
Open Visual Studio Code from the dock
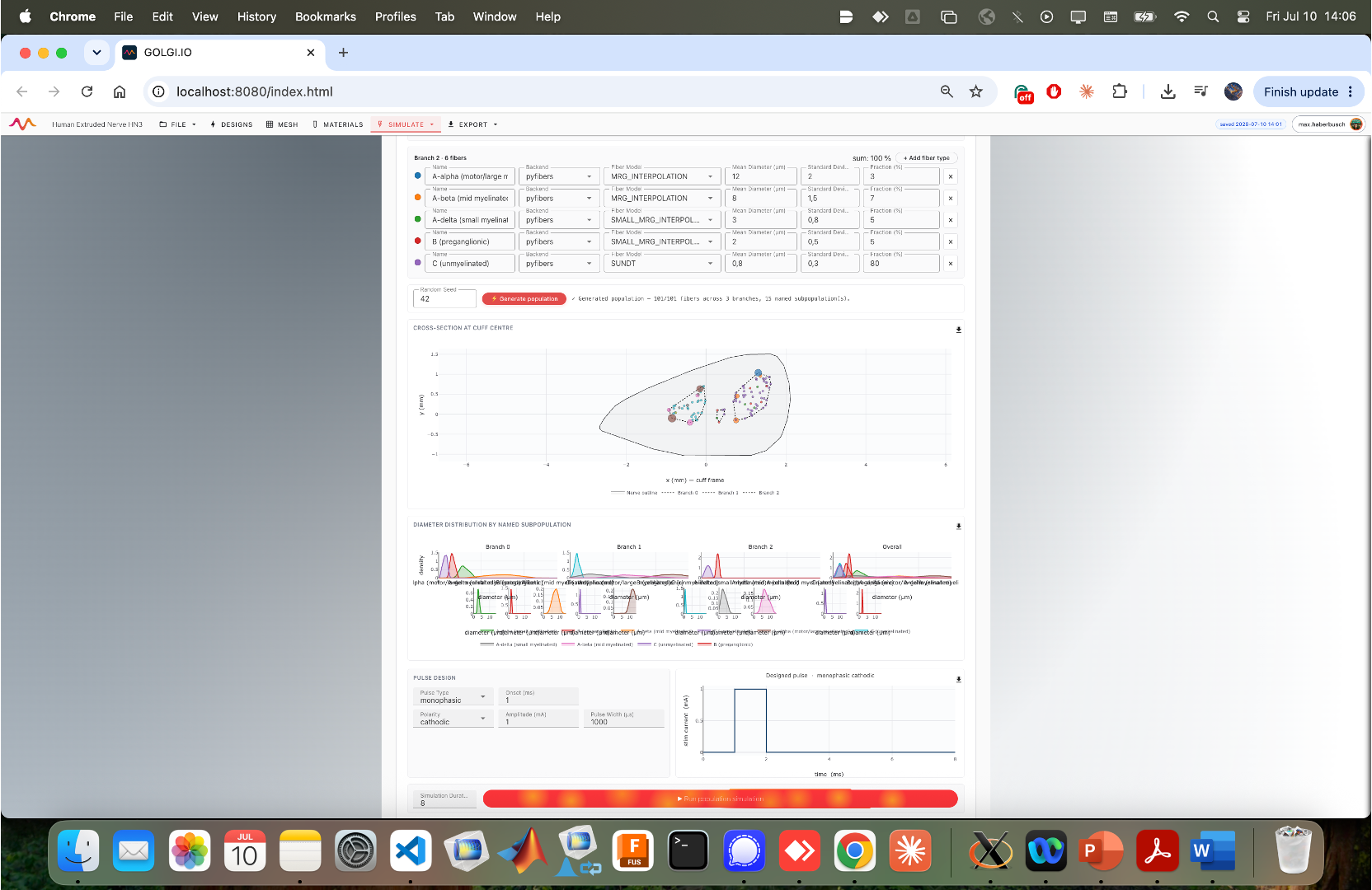(411, 850)
